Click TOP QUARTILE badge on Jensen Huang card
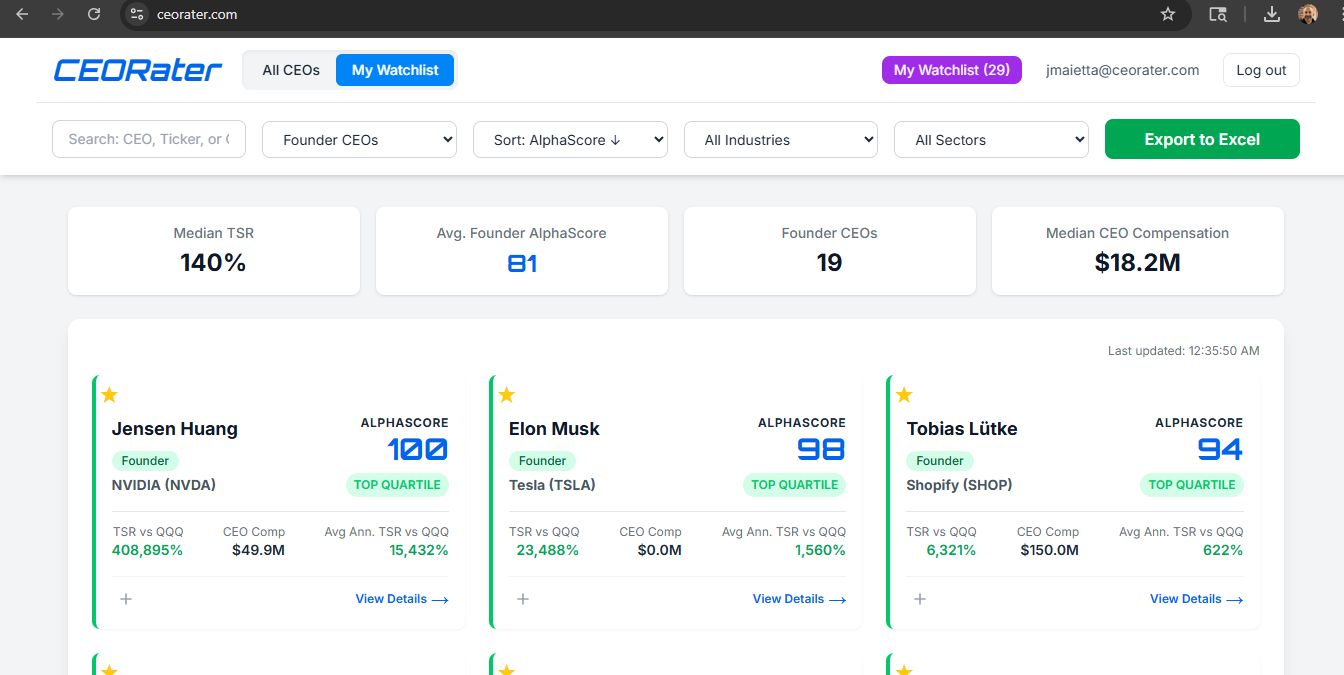Screen dimensions: 1344x675 point(398,485)
